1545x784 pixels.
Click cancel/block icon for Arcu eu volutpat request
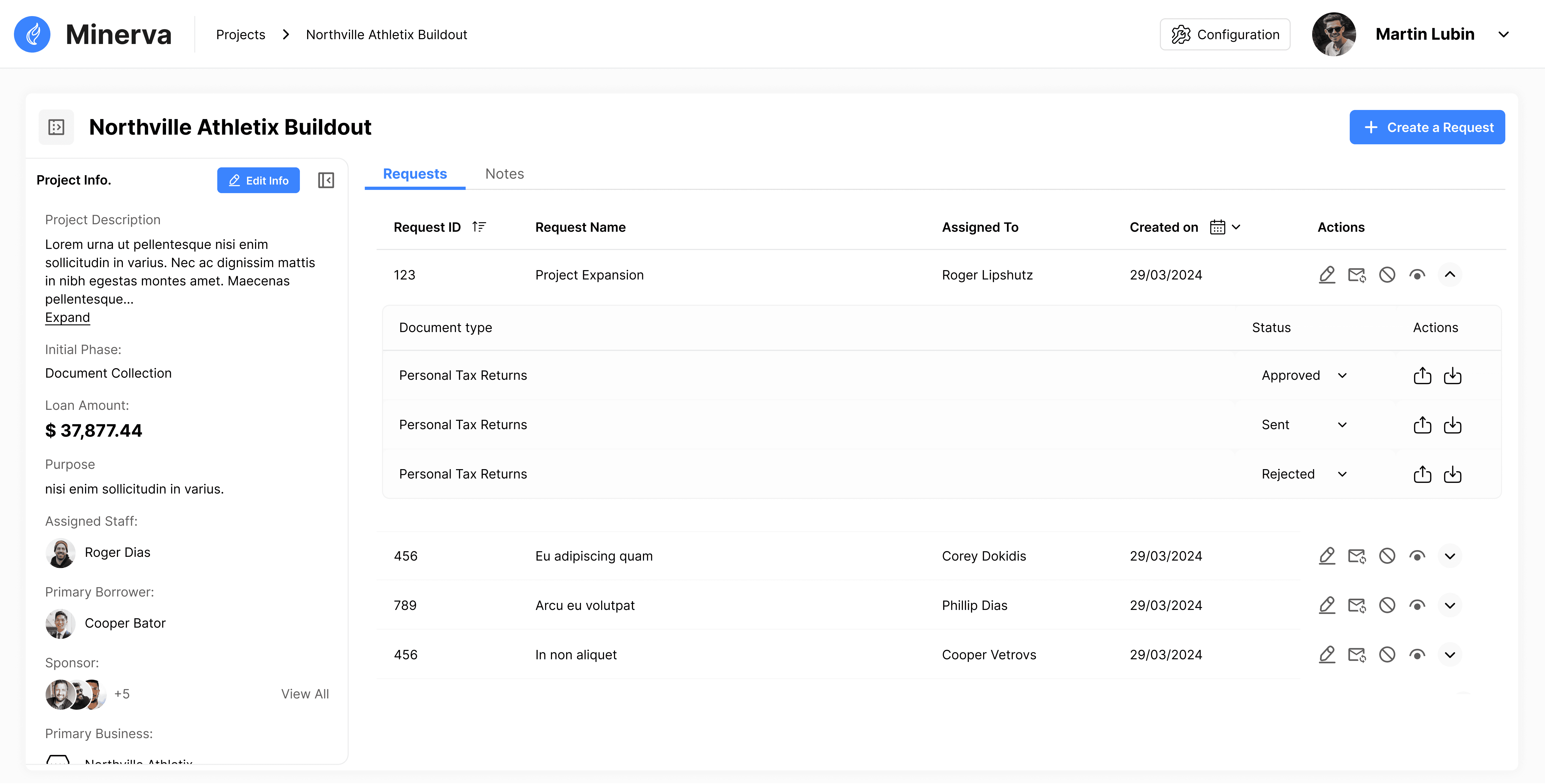pyautogui.click(x=1387, y=605)
